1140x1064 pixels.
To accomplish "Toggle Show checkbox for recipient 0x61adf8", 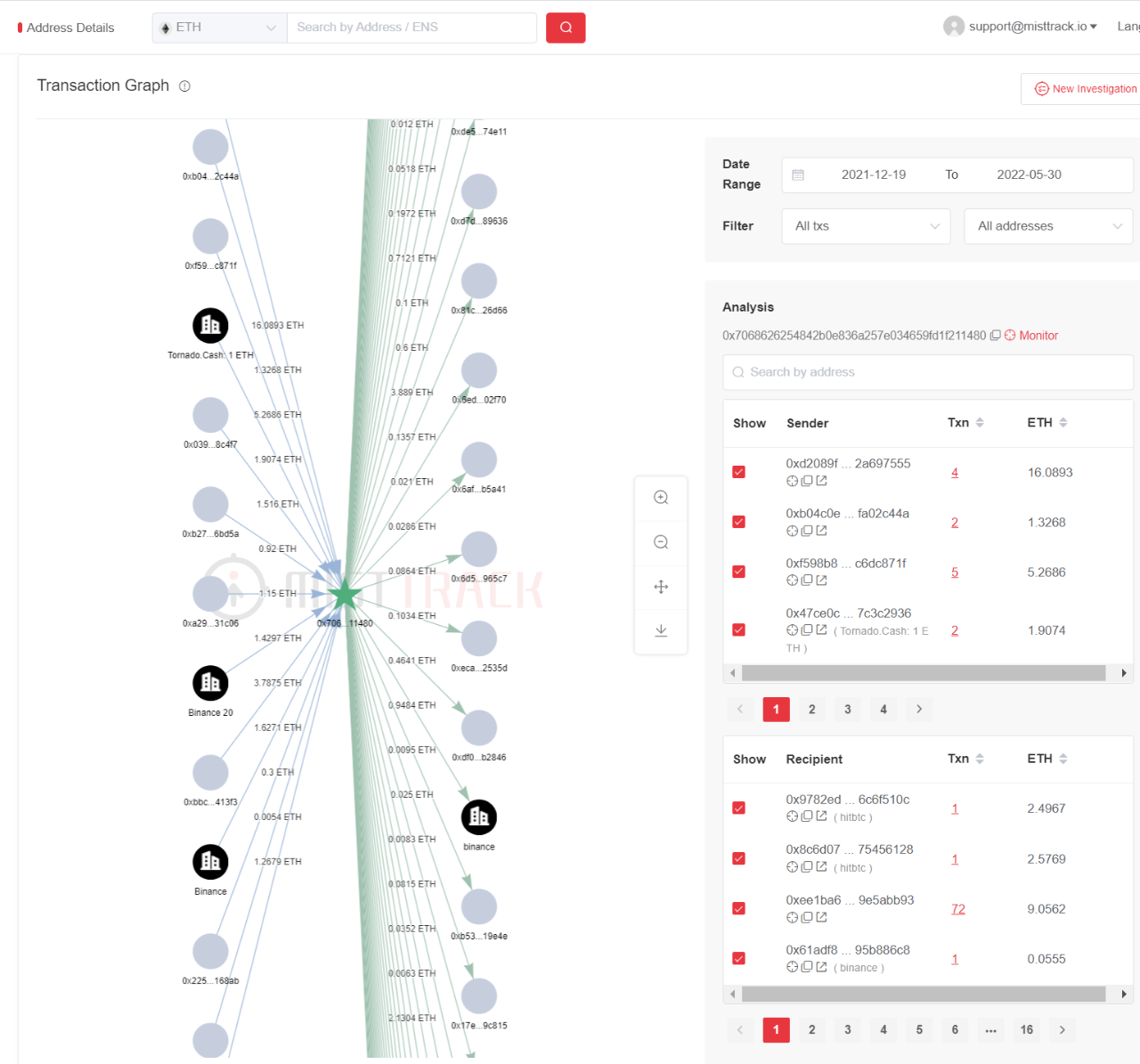I will point(738,958).
